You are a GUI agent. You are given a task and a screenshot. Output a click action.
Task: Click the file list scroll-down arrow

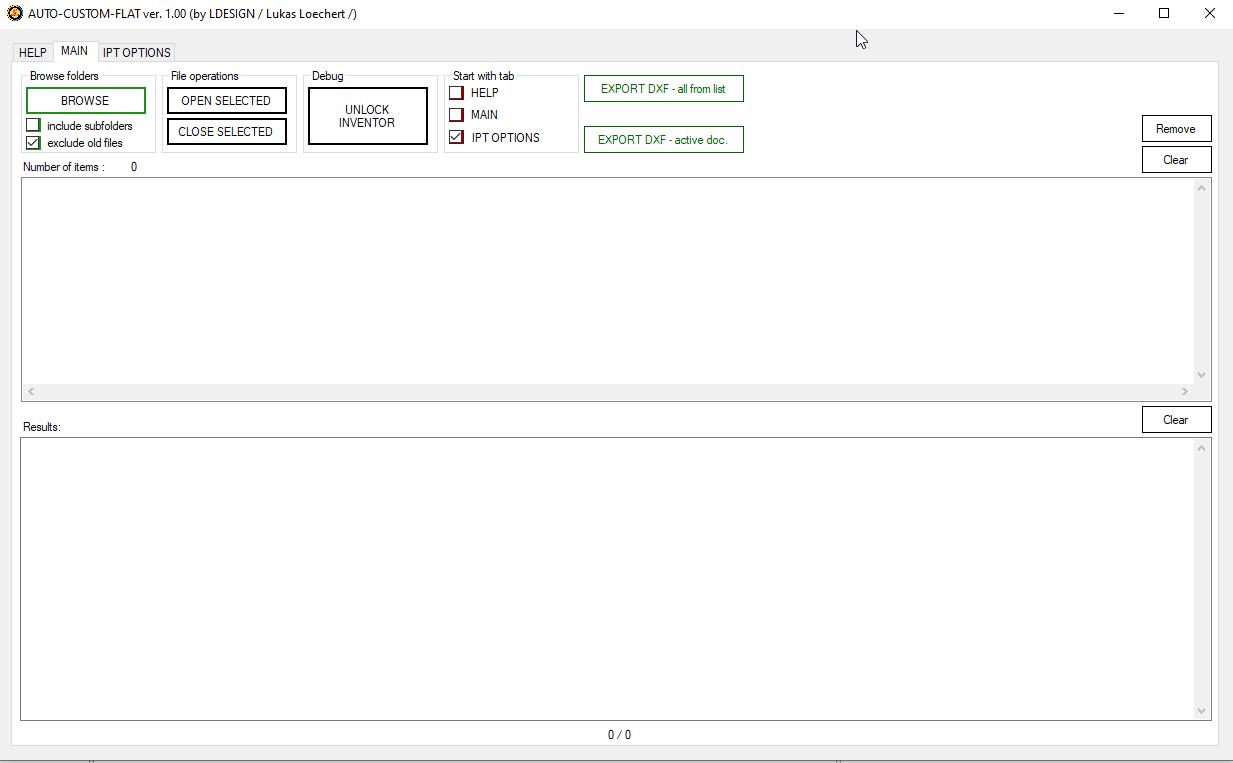pyautogui.click(x=1202, y=374)
